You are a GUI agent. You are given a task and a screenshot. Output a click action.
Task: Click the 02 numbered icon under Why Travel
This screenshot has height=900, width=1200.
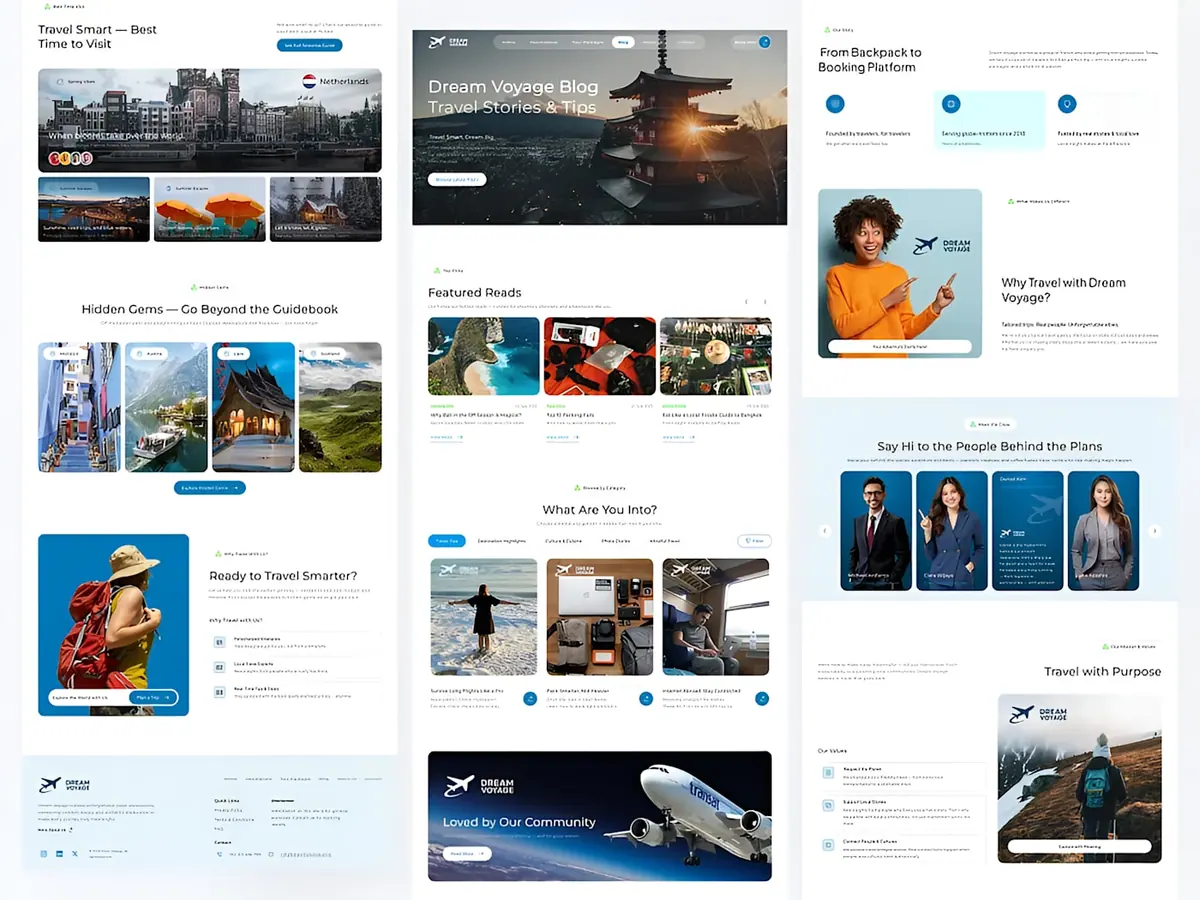pyautogui.click(x=219, y=667)
